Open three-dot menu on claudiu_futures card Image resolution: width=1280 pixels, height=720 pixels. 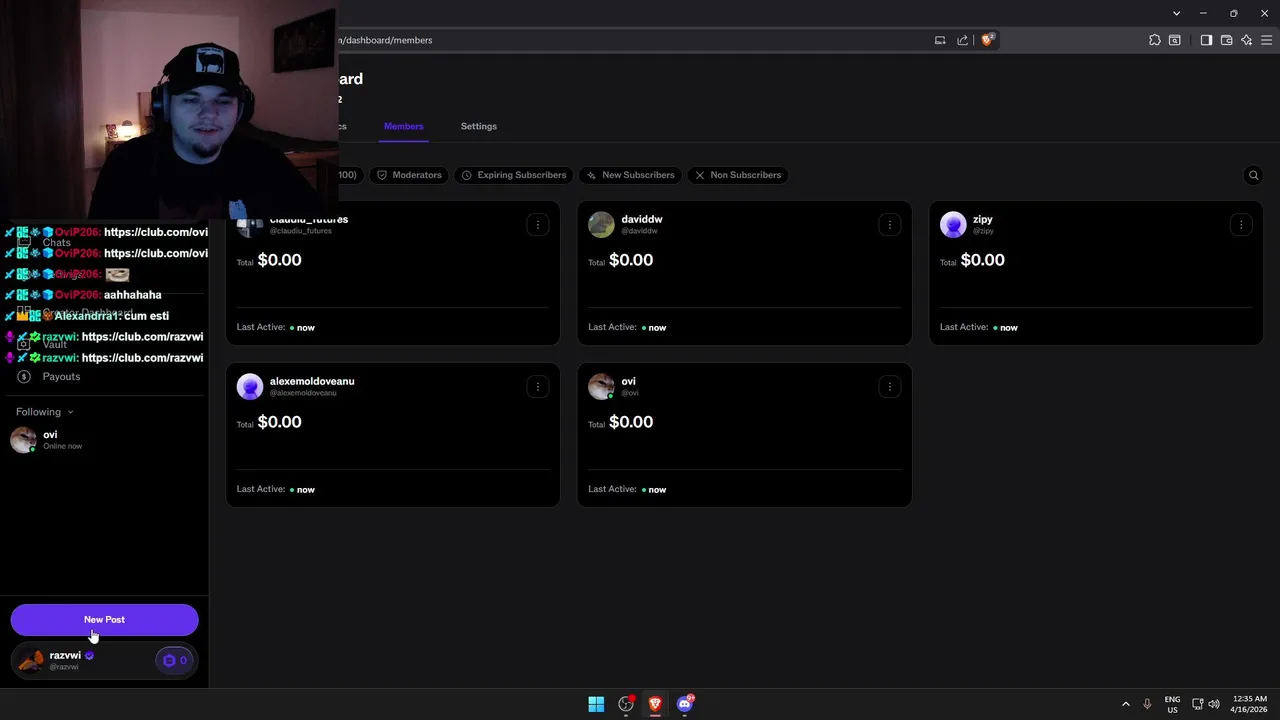537,225
